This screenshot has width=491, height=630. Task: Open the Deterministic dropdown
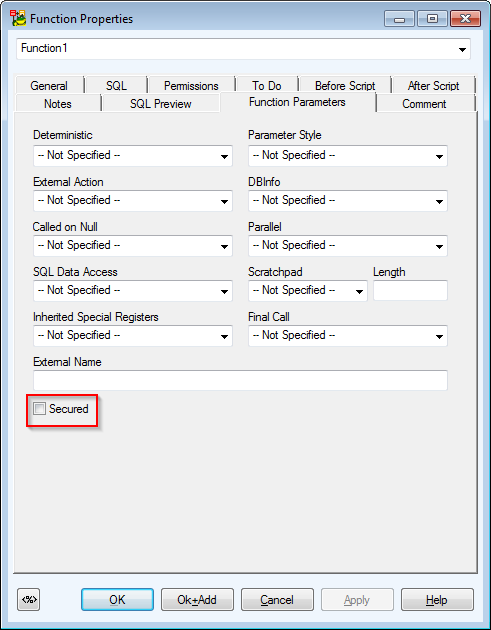[133, 156]
